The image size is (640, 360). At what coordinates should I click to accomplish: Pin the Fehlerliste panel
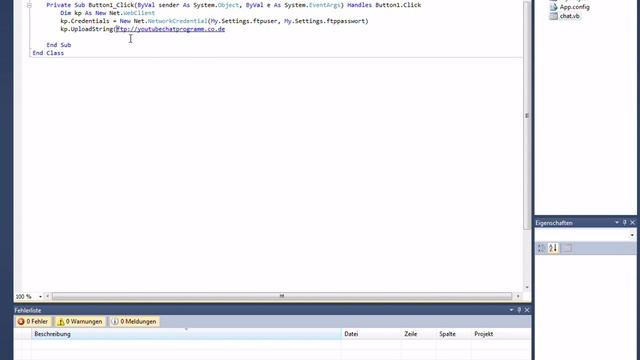[x=519, y=310]
